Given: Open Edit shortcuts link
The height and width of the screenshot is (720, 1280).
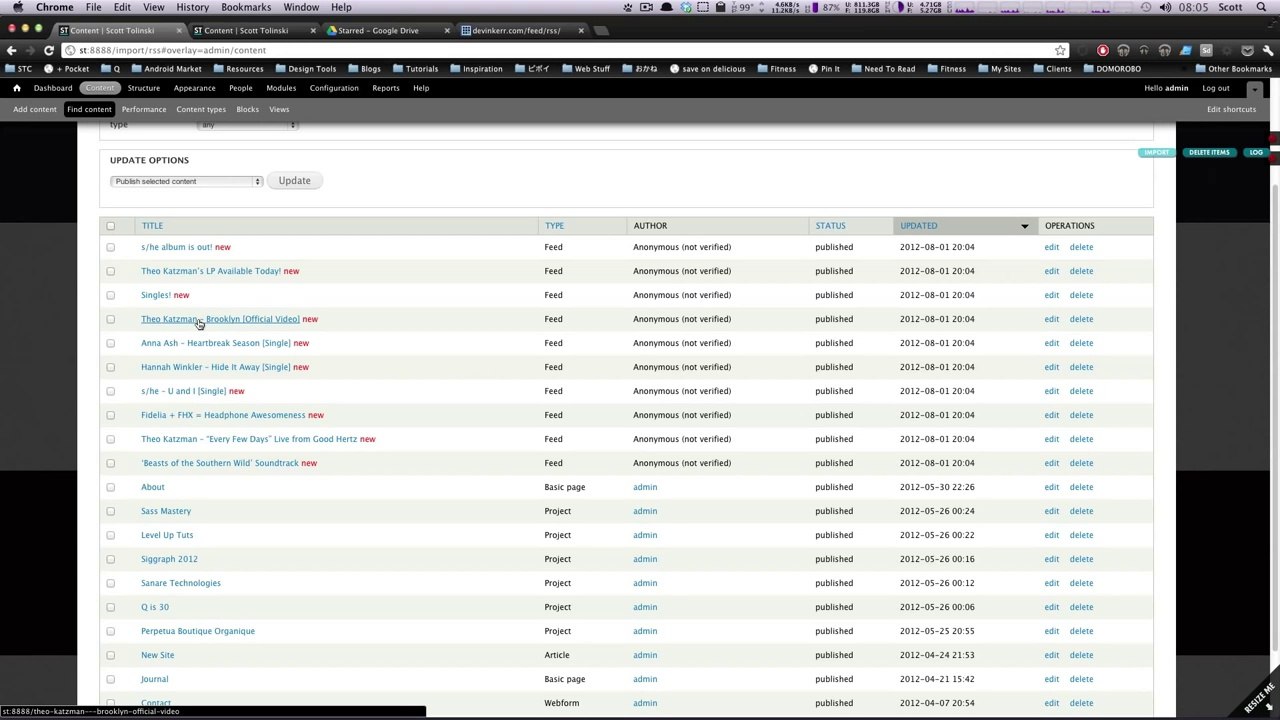Looking at the screenshot, I should click(x=1231, y=109).
